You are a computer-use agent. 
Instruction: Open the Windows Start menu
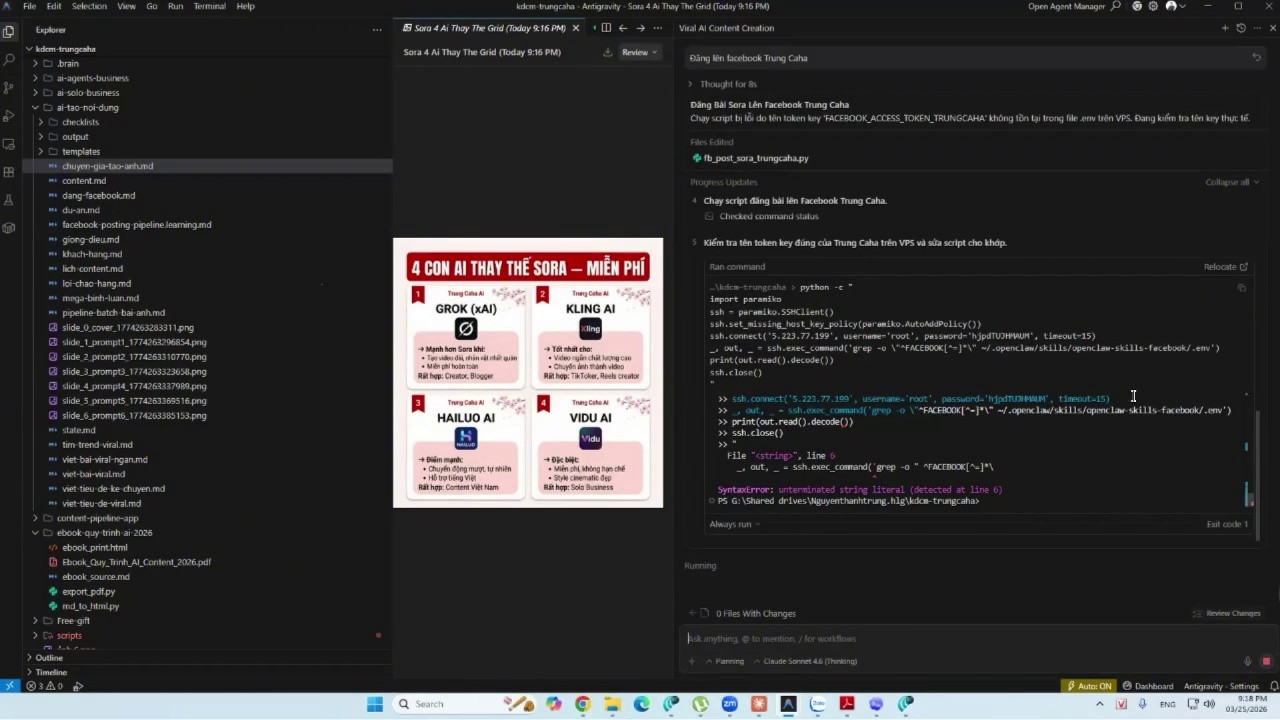(x=375, y=704)
